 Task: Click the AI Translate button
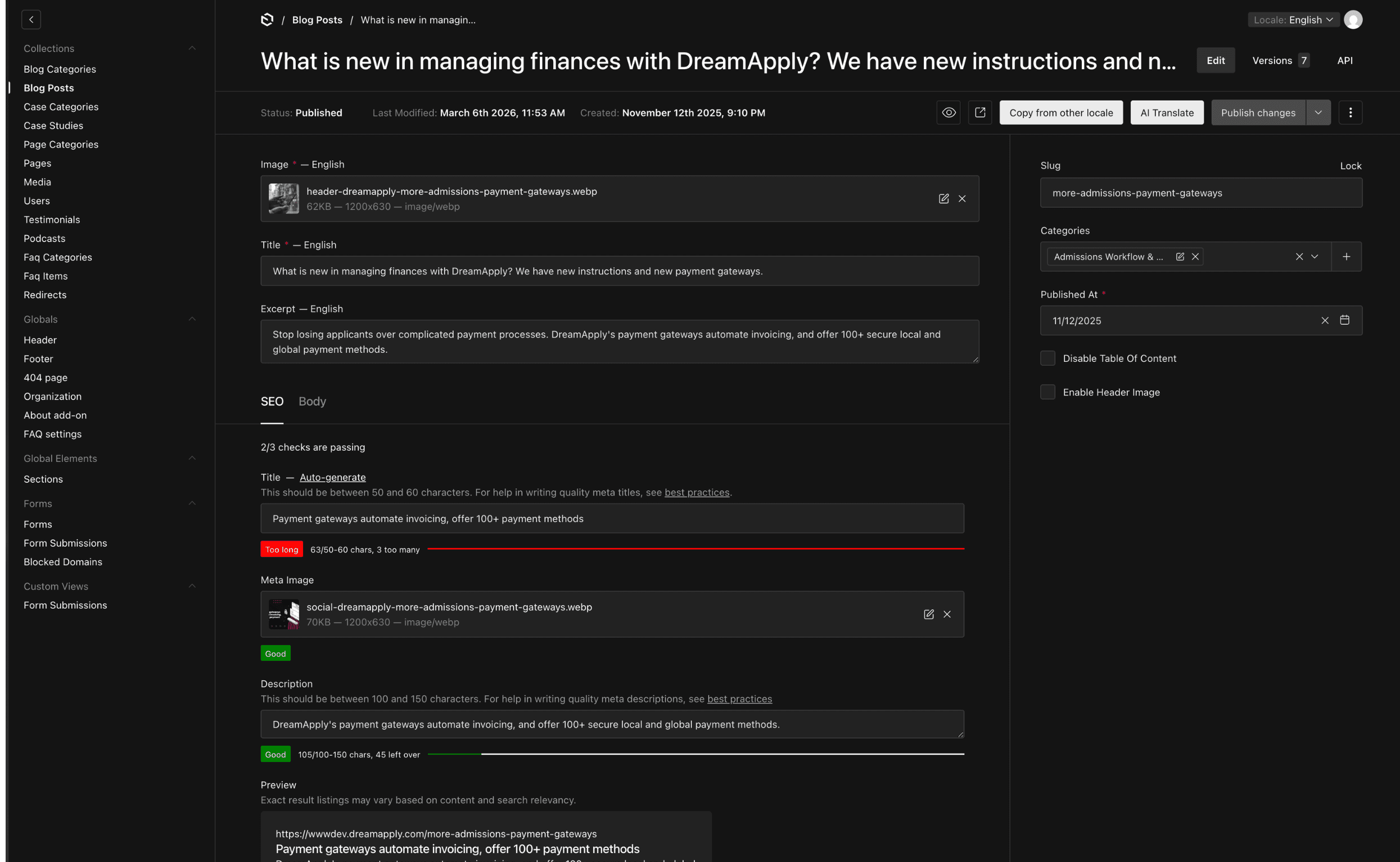1167,112
